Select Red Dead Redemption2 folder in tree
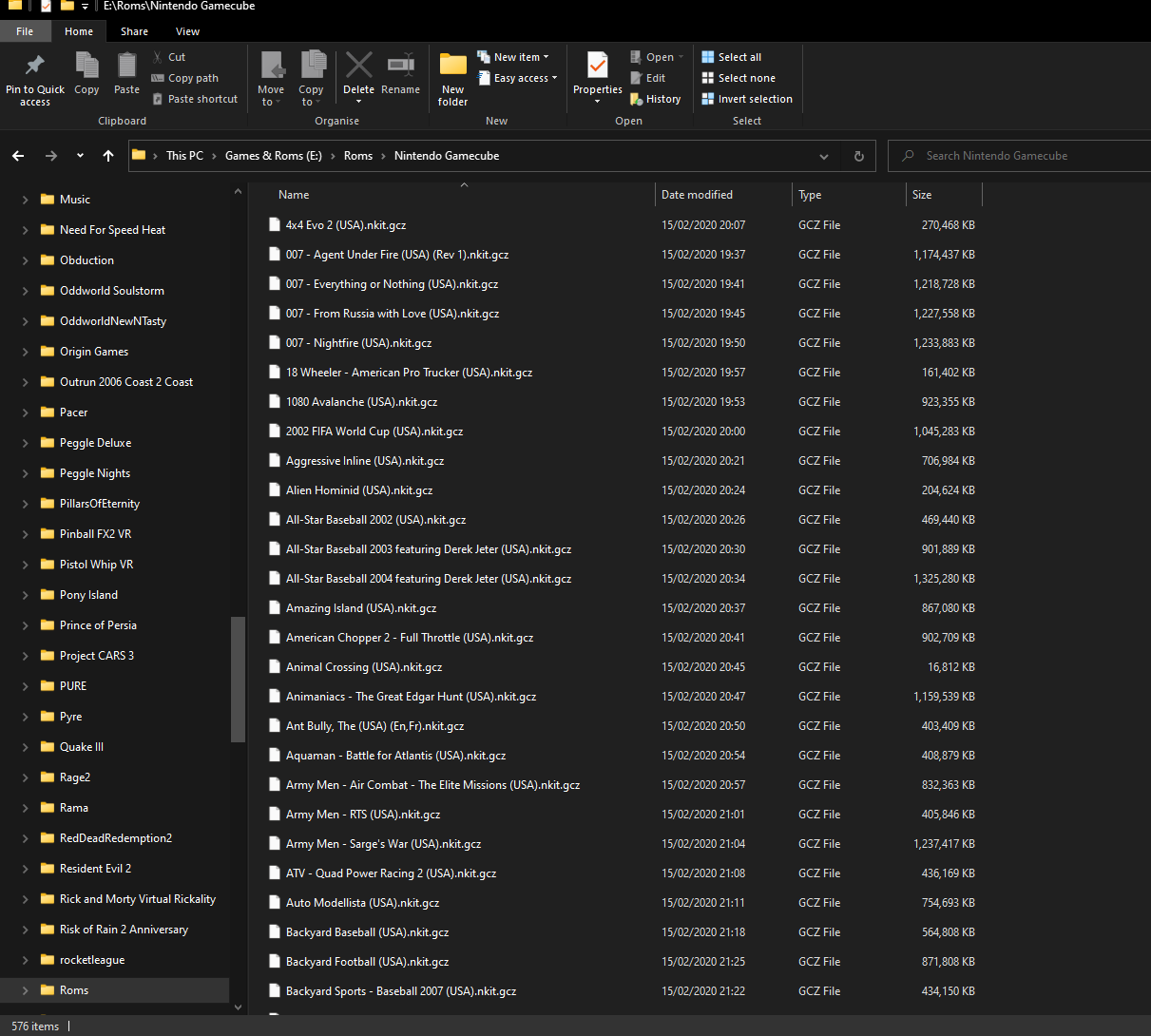This screenshot has height=1036, width=1151. pos(116,838)
